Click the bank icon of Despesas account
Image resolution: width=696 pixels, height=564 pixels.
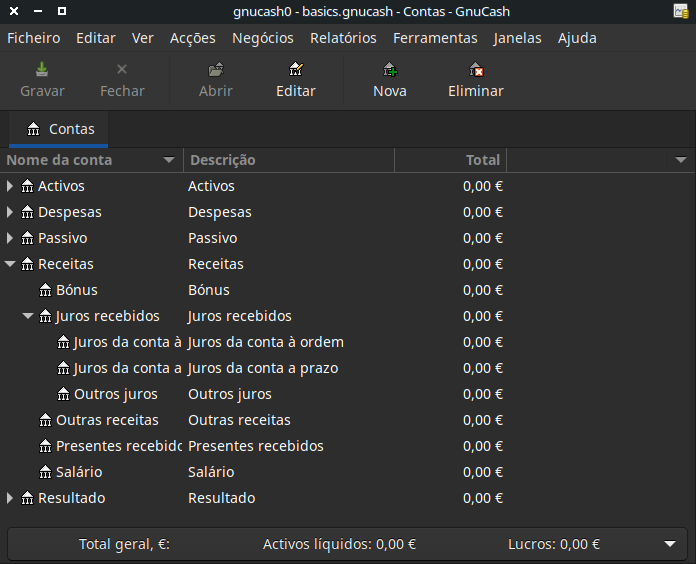(x=28, y=212)
